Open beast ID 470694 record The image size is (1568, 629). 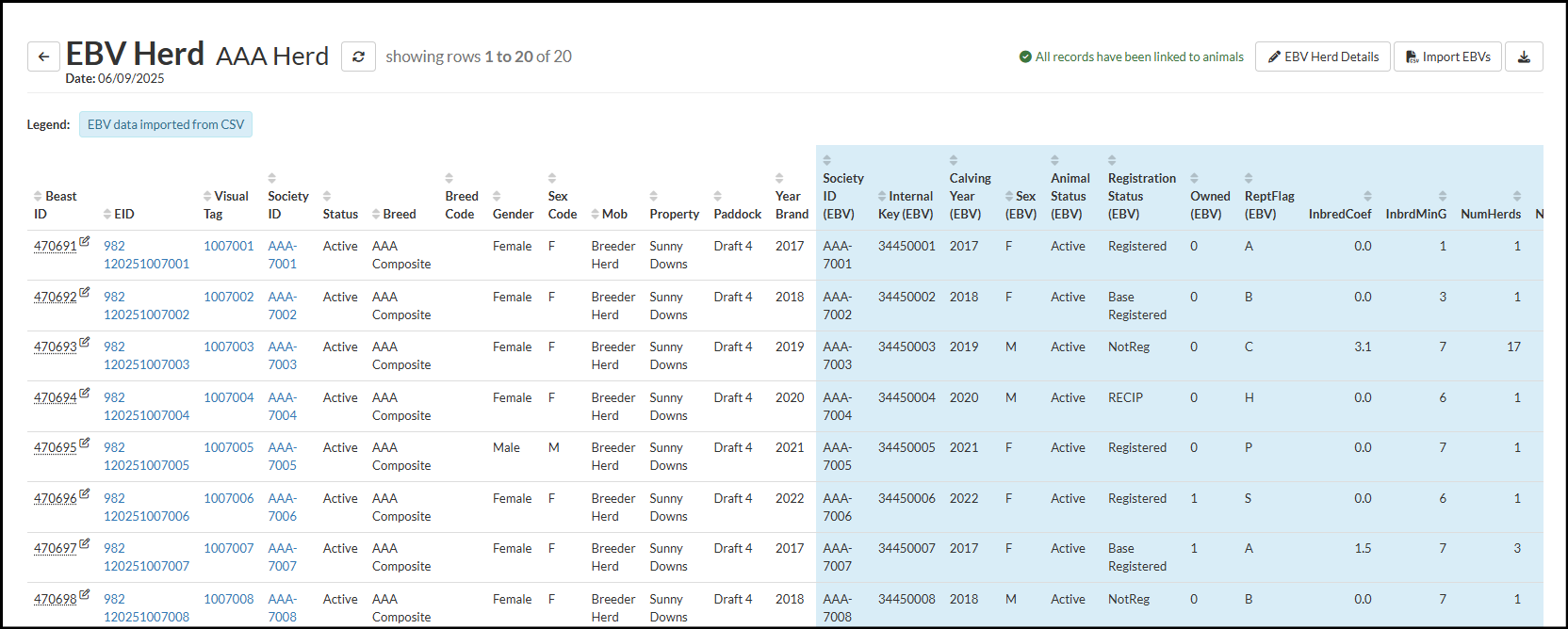click(x=55, y=398)
